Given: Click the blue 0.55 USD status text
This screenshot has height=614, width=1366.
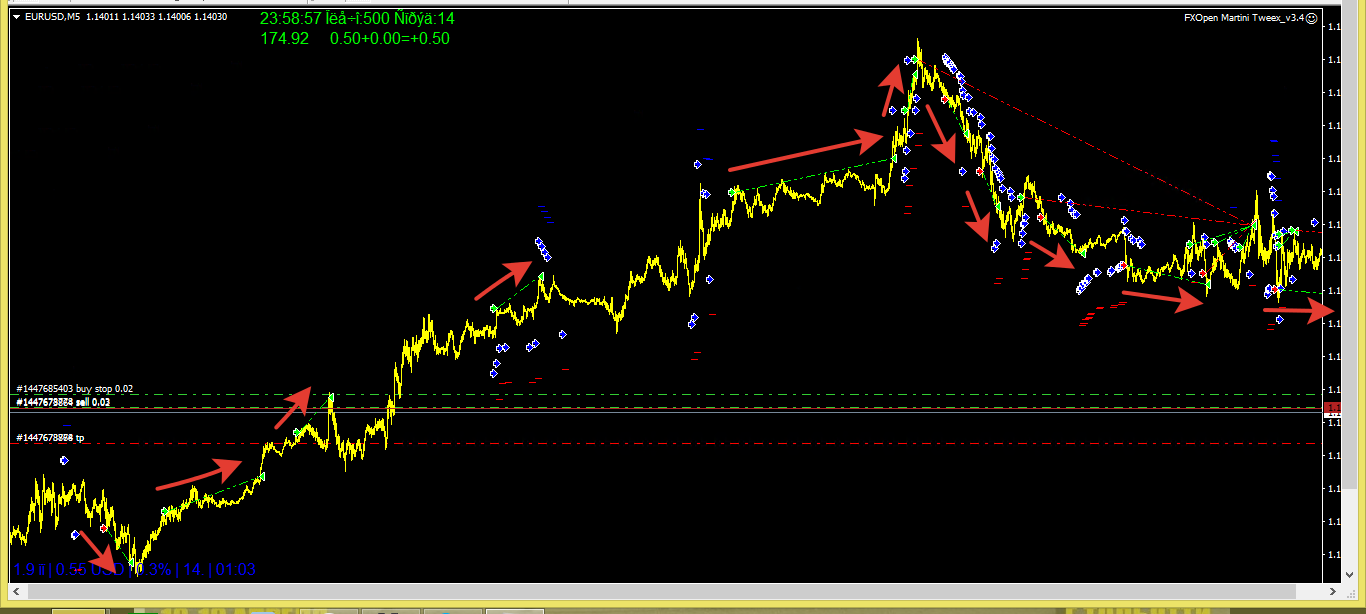Looking at the screenshot, I should point(91,570).
